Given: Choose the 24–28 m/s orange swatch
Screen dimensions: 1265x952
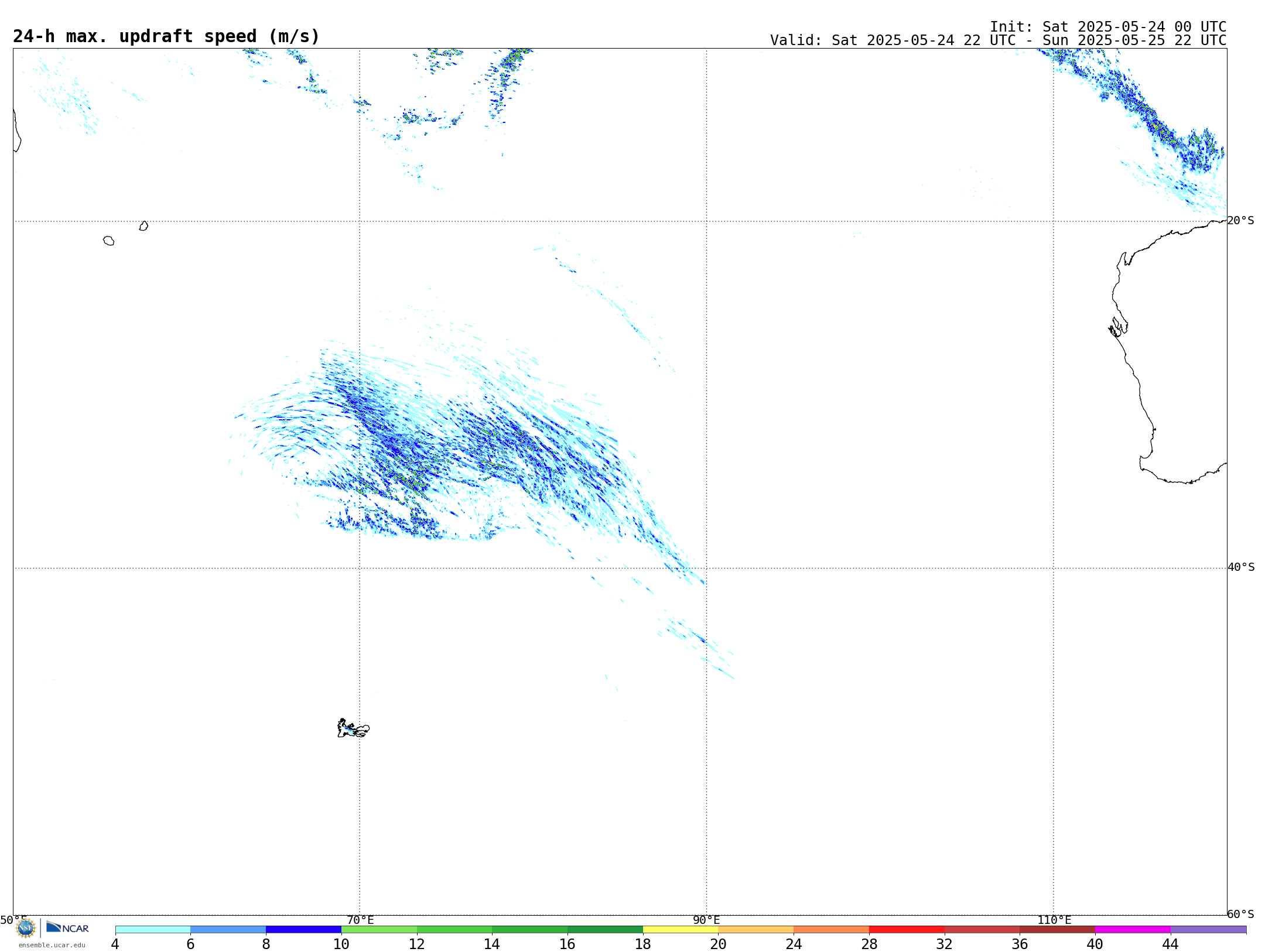Looking at the screenshot, I should point(831,929).
